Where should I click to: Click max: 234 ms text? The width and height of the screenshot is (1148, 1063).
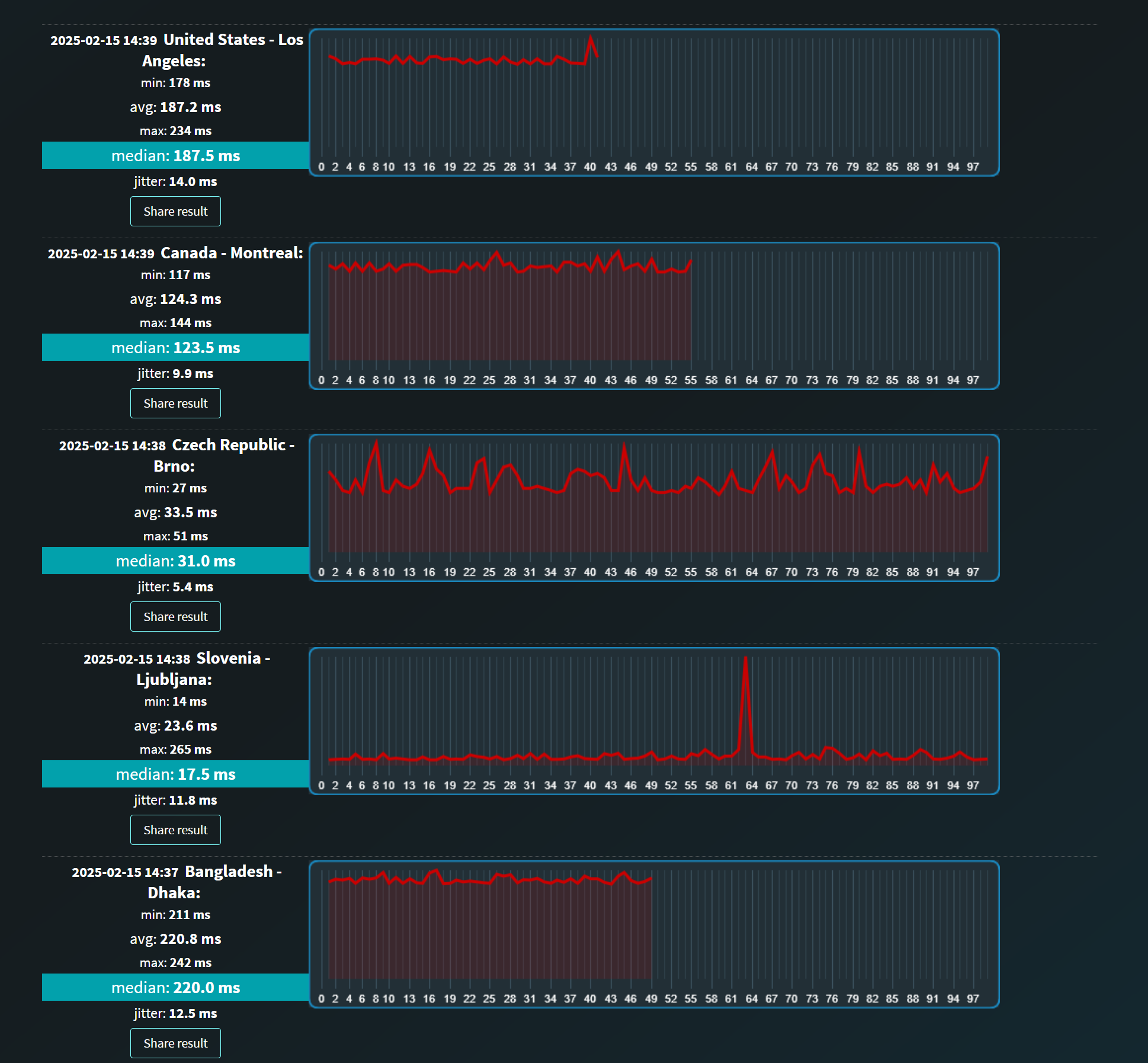175,131
